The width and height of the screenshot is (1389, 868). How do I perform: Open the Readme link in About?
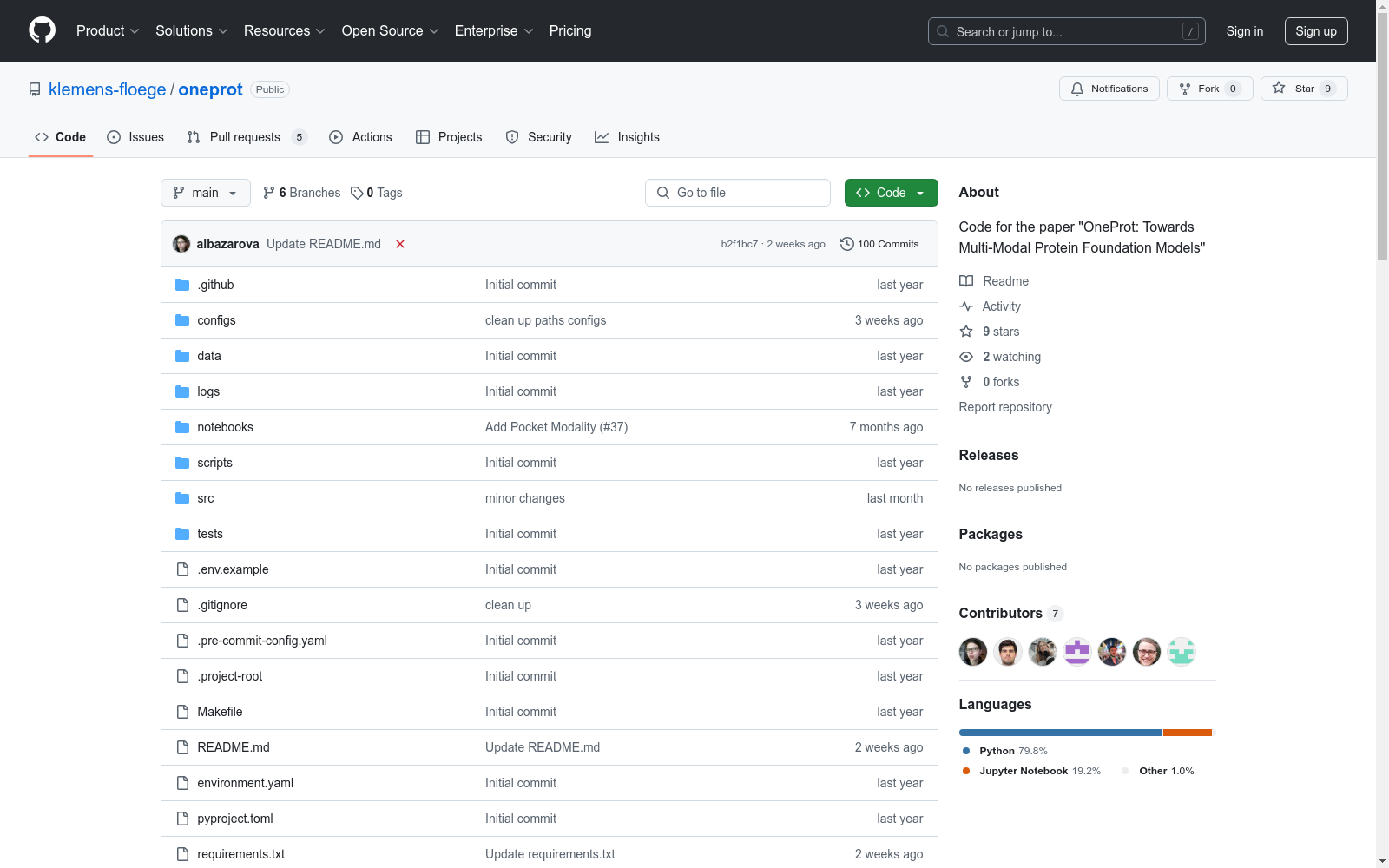994,281
